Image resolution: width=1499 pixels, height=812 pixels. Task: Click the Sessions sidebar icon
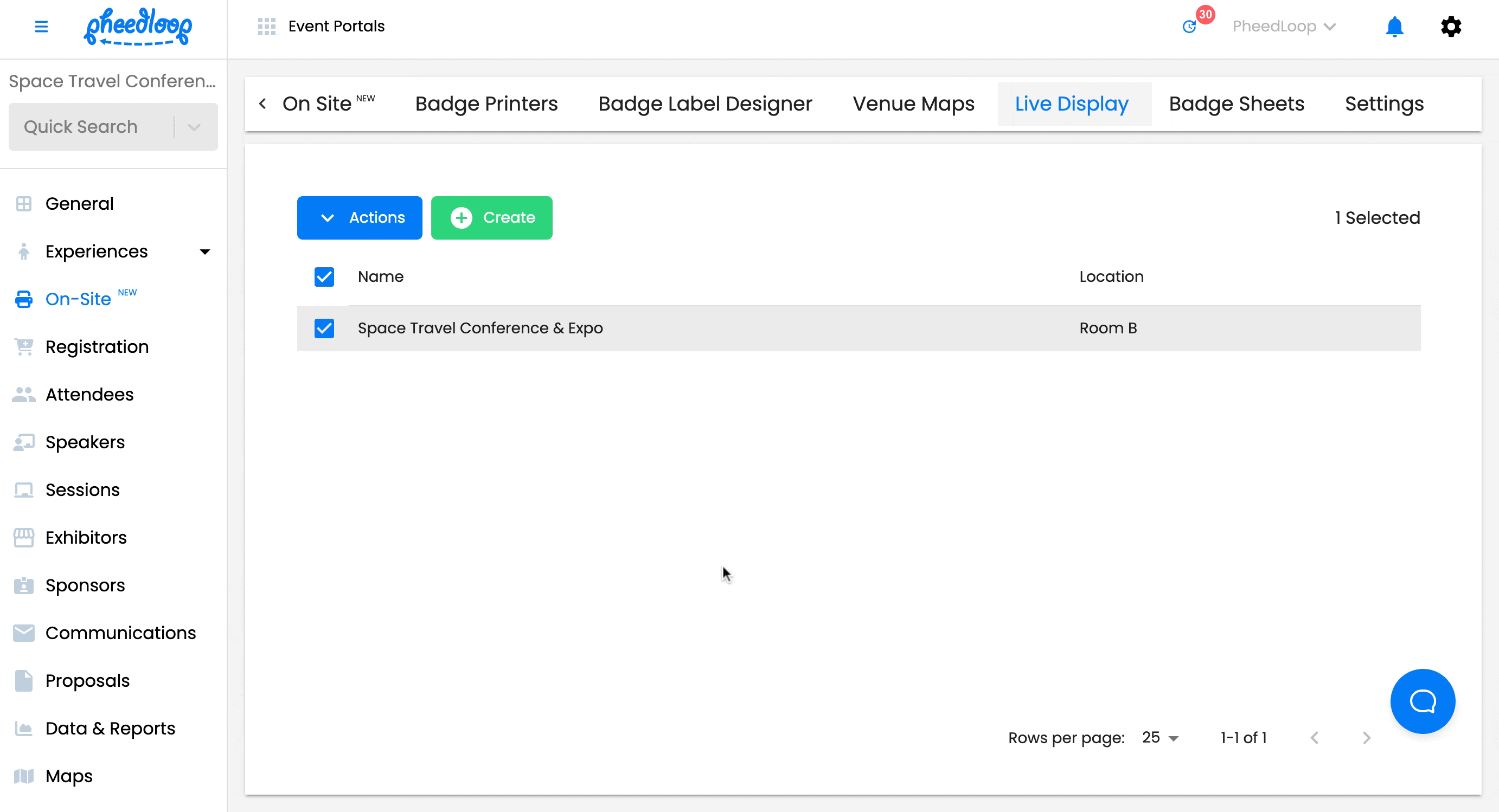(23, 490)
